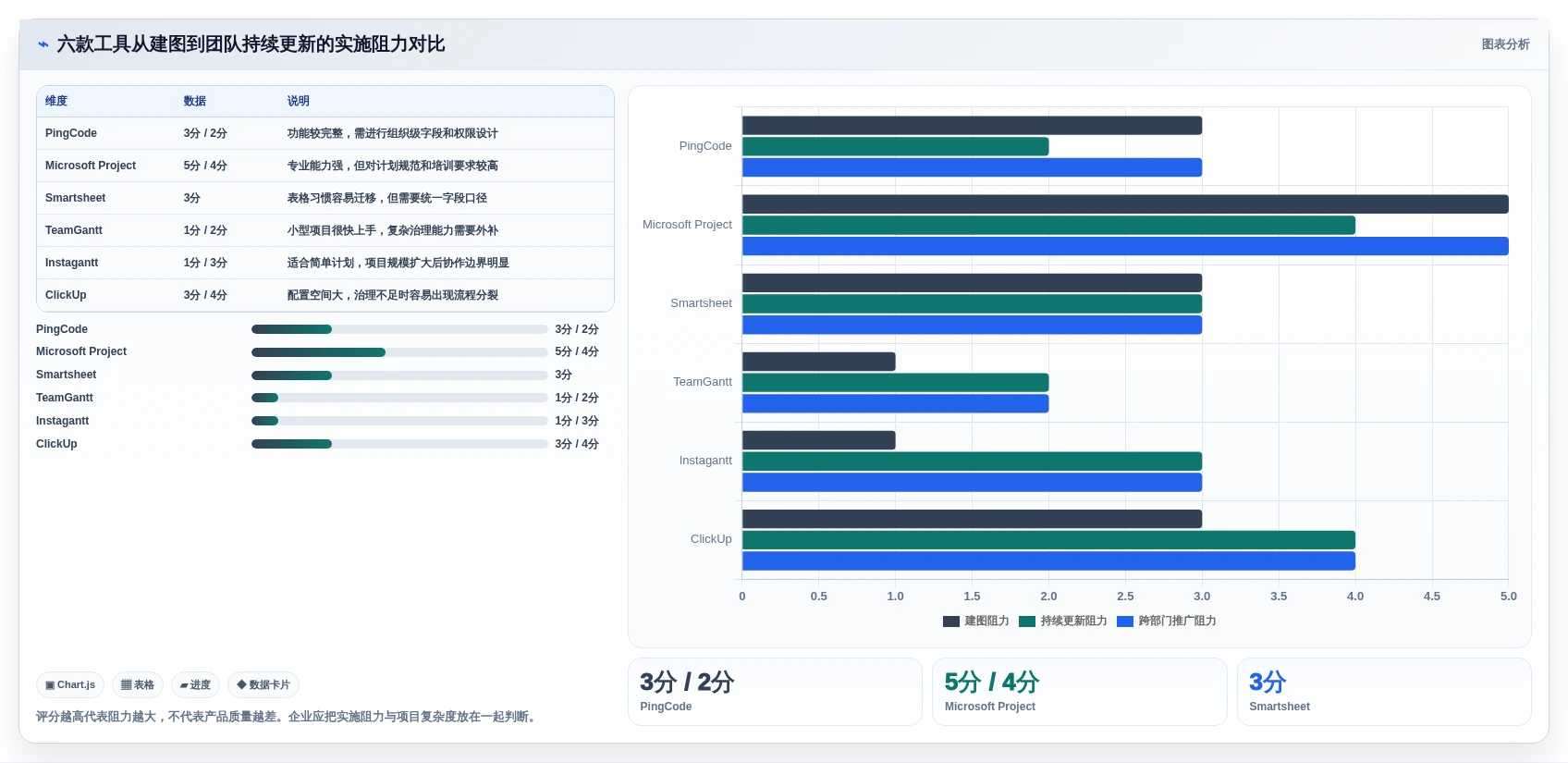Viewport: 1568px width, 763px height.
Task: Click the TeamGantt progress bar
Action: 399,398
